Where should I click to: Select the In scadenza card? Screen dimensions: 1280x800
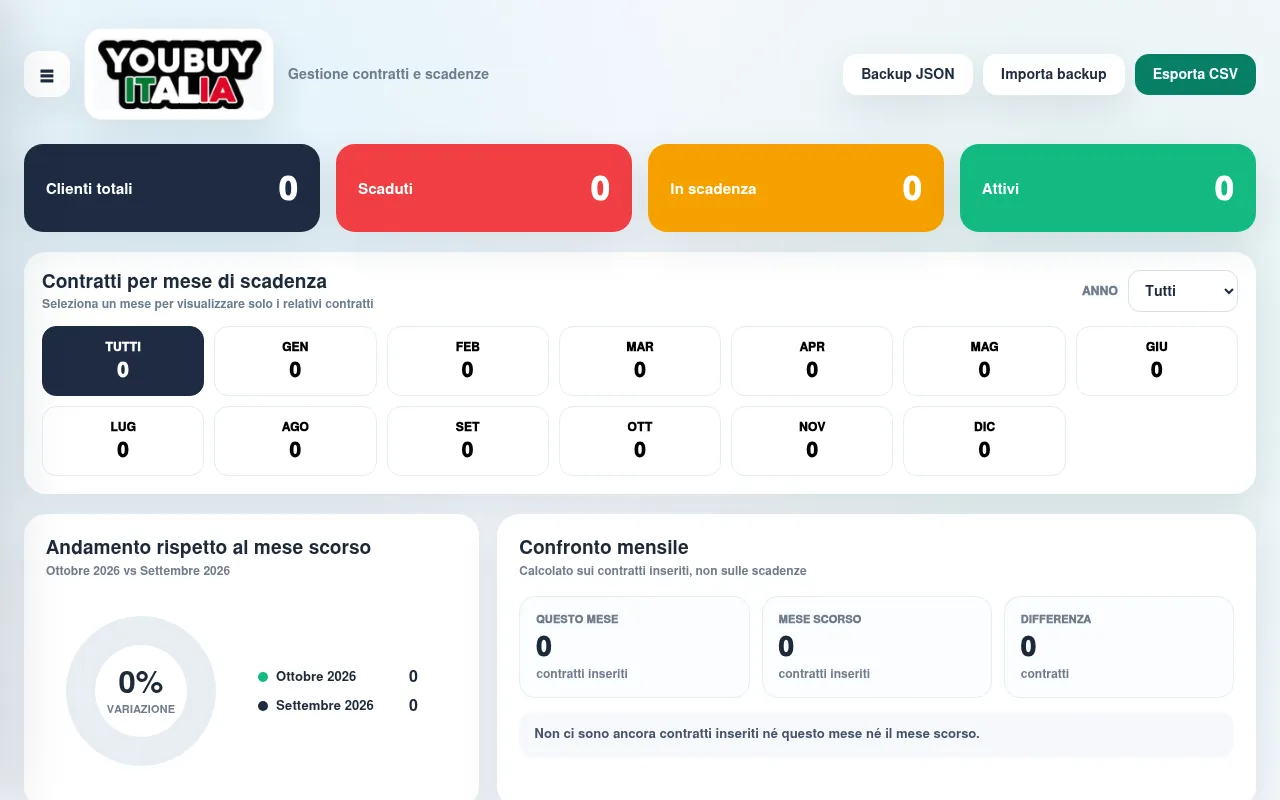coord(796,188)
